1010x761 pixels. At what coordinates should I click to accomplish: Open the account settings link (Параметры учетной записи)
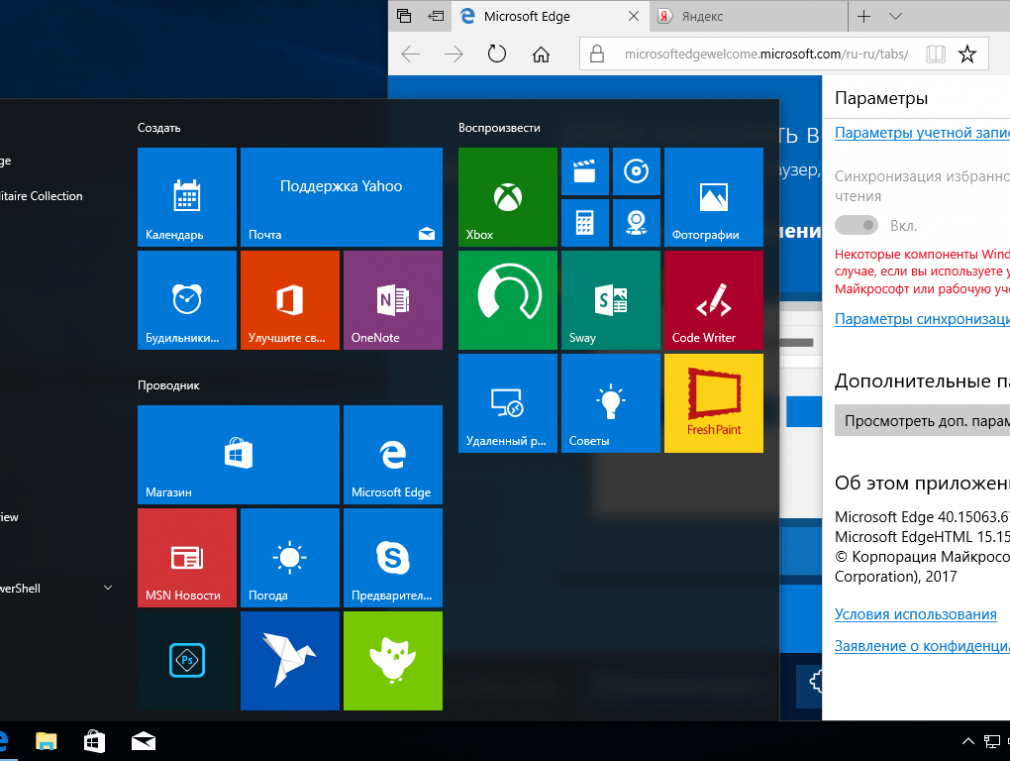click(922, 133)
